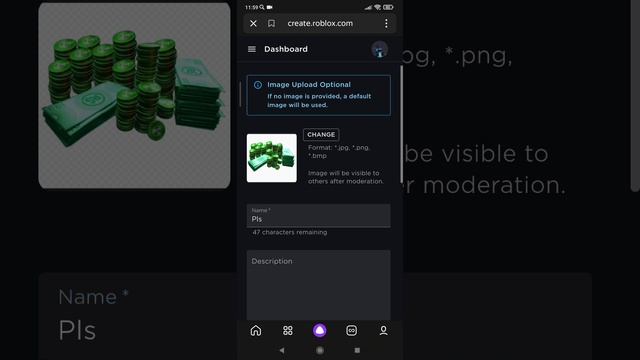Tap the purple Alice assistant icon

[x=320, y=330]
